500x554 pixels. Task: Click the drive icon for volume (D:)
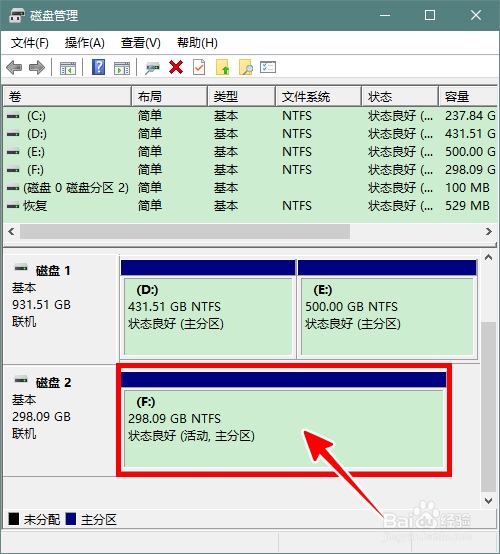coord(13,134)
